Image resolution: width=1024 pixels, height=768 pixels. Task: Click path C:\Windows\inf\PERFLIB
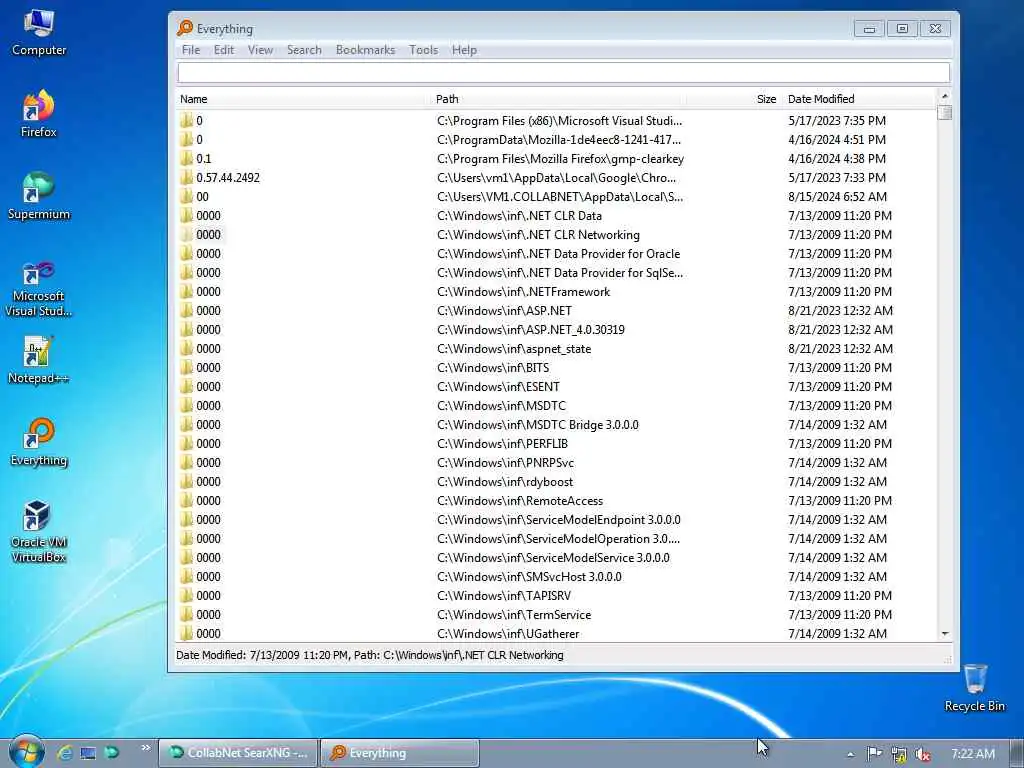[502, 443]
